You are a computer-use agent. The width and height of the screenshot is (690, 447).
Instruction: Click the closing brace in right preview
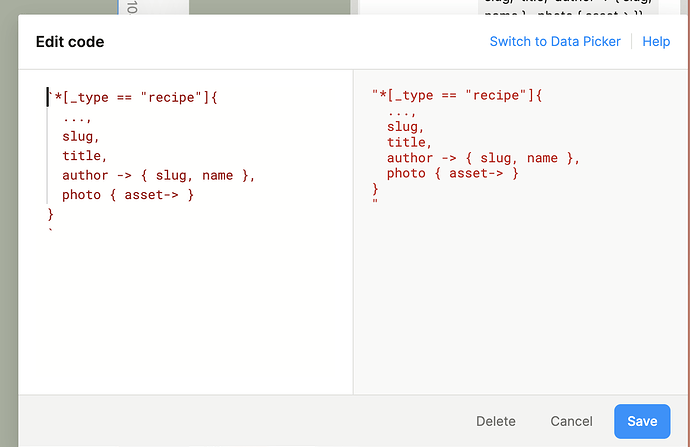point(376,188)
